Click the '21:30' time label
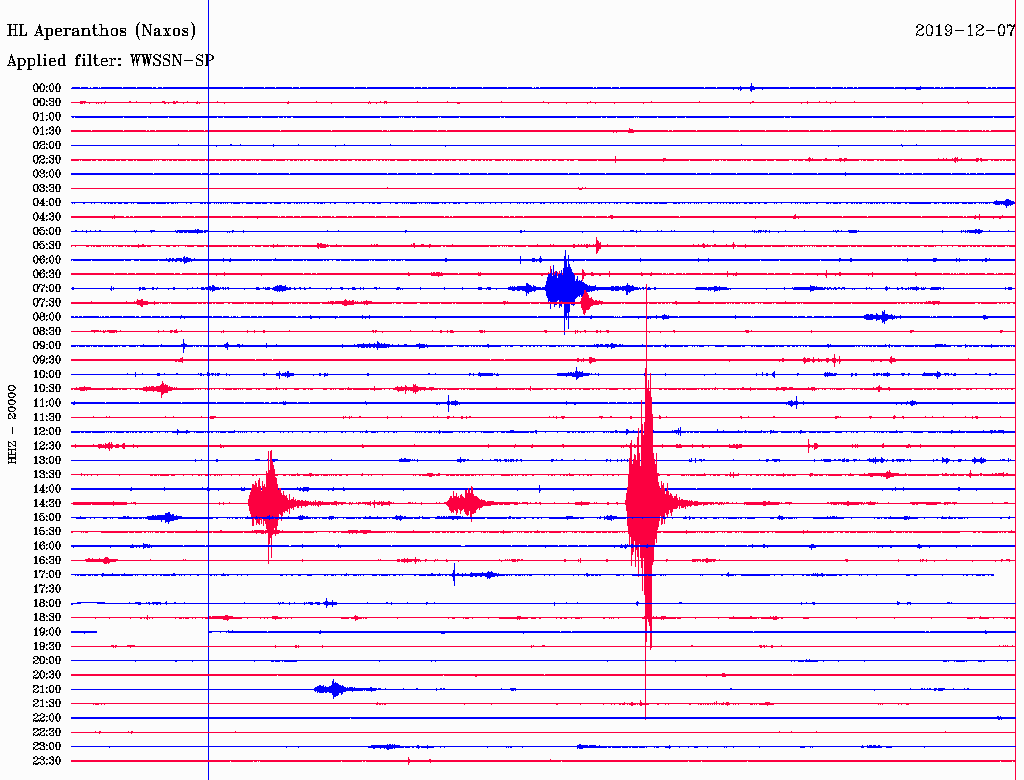The image size is (1024, 780). click(47, 704)
